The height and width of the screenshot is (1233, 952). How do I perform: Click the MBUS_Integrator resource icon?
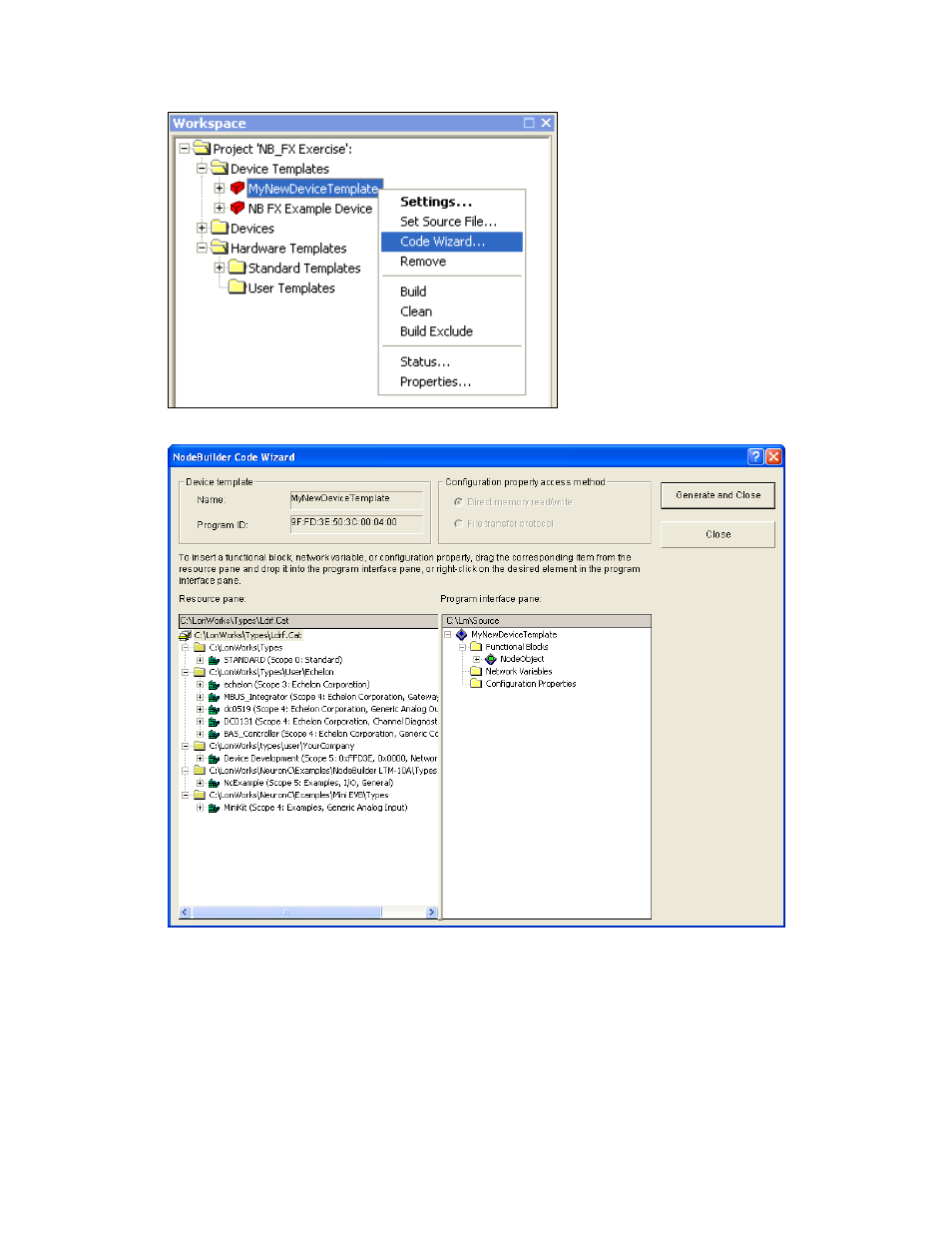(x=214, y=697)
